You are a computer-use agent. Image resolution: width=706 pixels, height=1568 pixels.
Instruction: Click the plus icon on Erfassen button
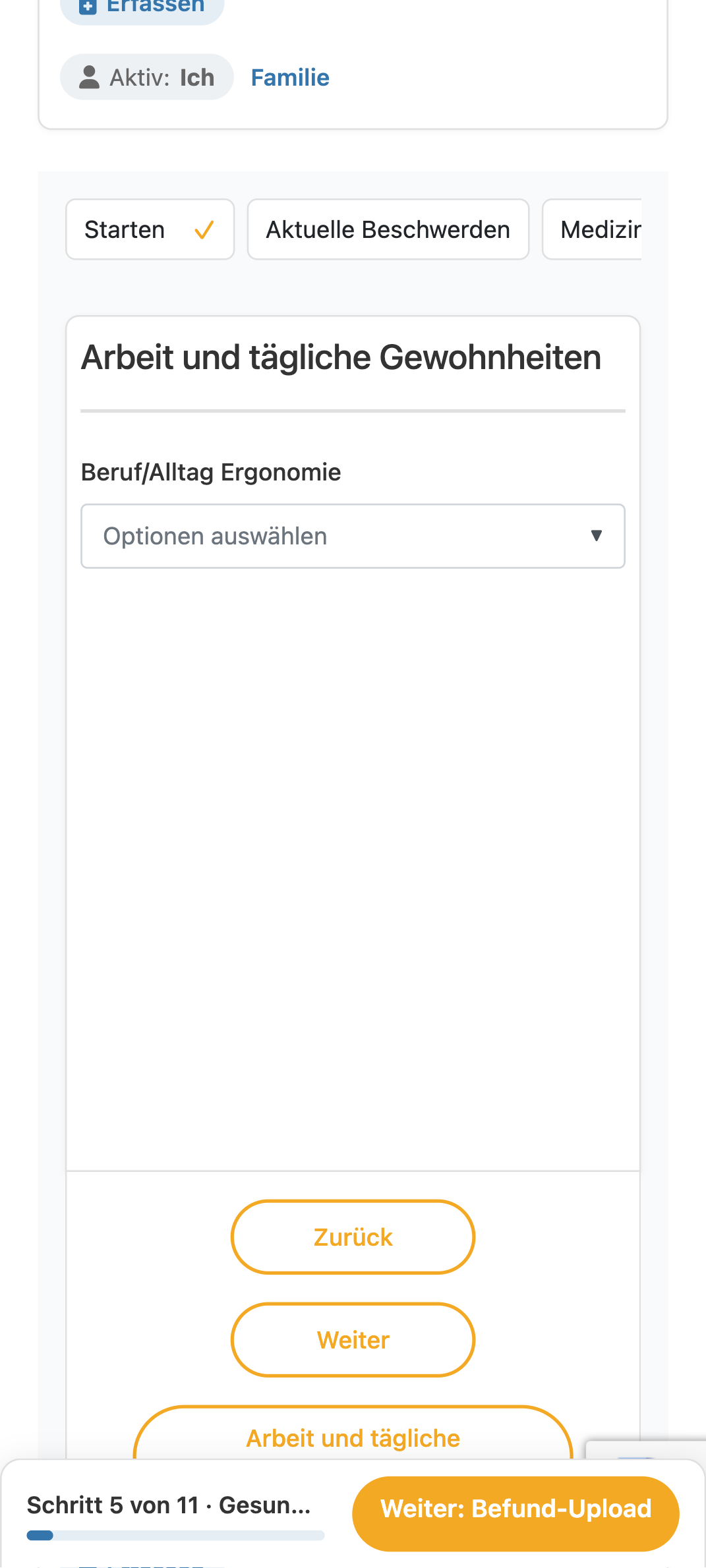(x=88, y=7)
